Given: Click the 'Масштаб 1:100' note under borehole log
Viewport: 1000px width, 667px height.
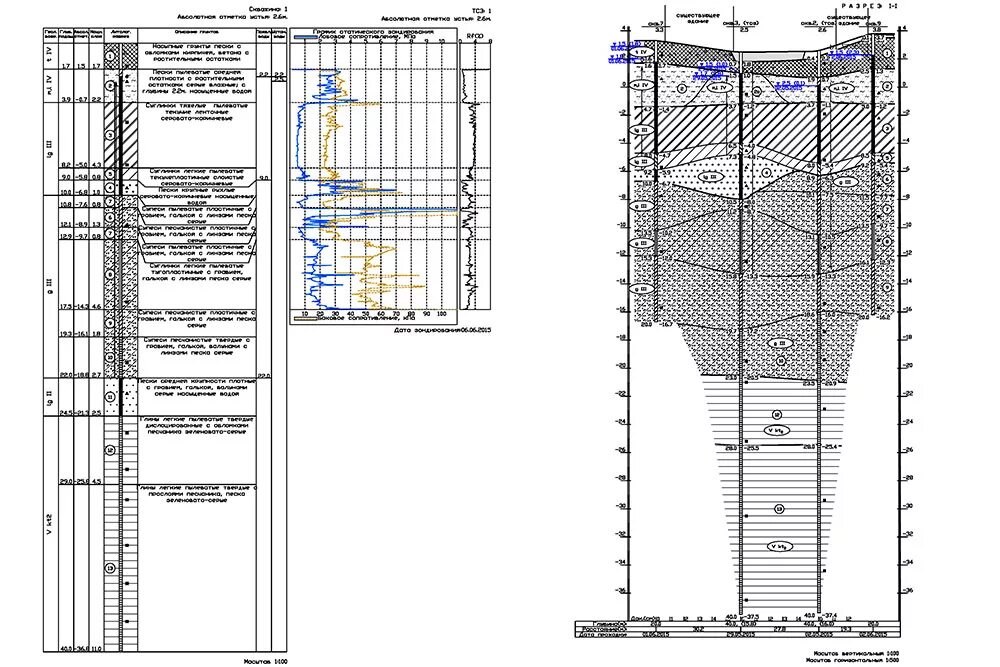Looking at the screenshot, I should pos(265,661).
